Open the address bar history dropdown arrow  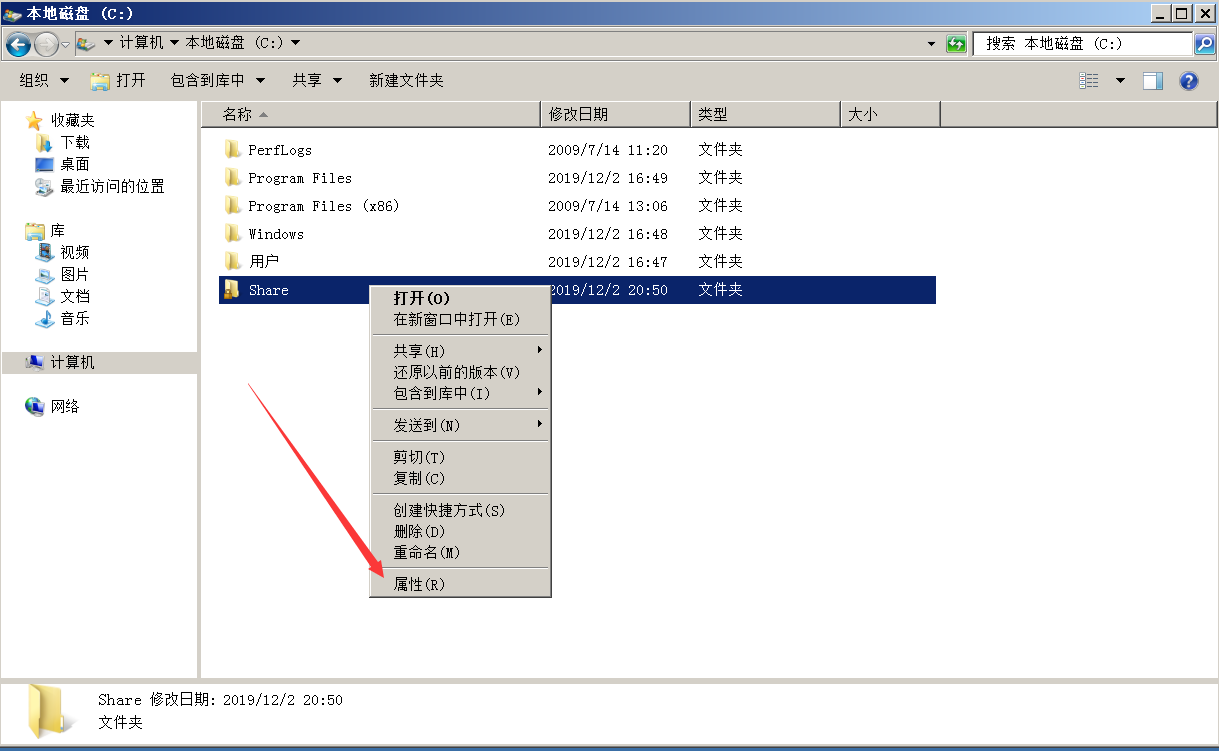click(931, 44)
